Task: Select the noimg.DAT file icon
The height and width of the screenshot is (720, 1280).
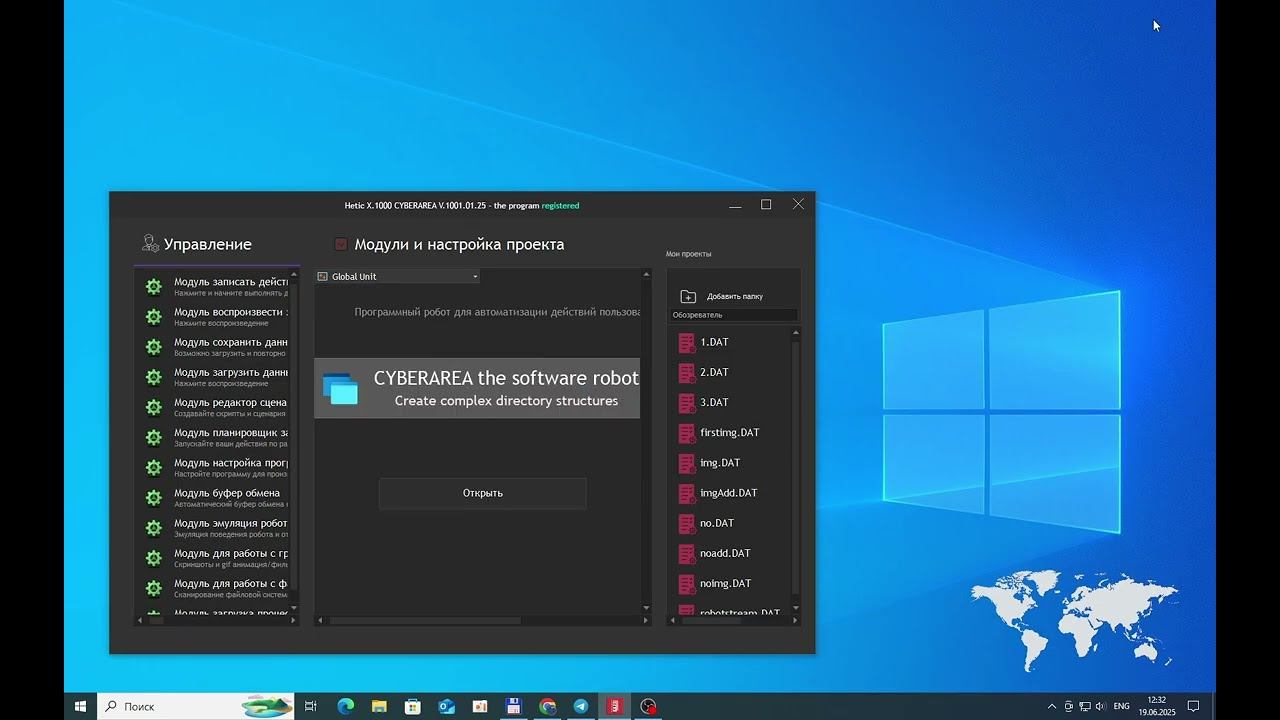Action: [x=687, y=583]
